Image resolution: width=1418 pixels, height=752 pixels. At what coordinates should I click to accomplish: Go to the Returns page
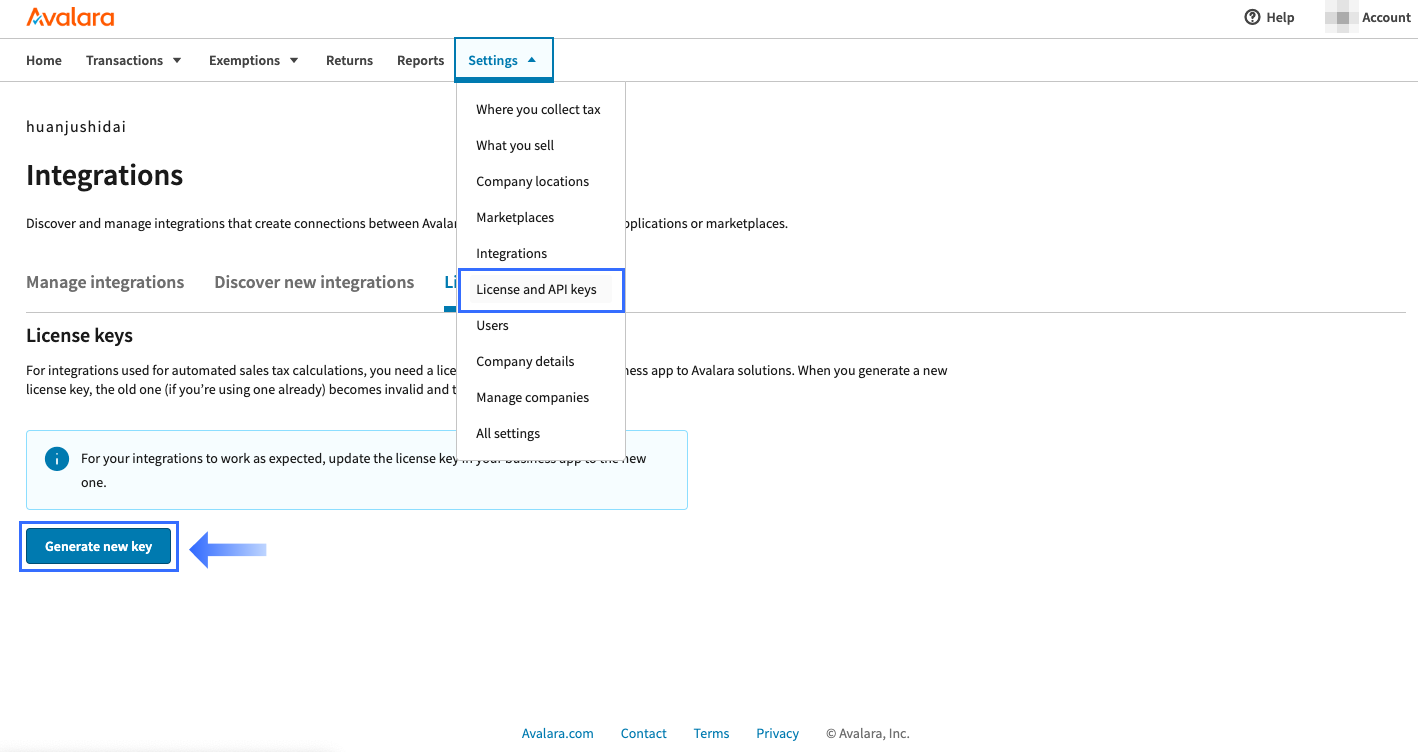pyautogui.click(x=349, y=60)
